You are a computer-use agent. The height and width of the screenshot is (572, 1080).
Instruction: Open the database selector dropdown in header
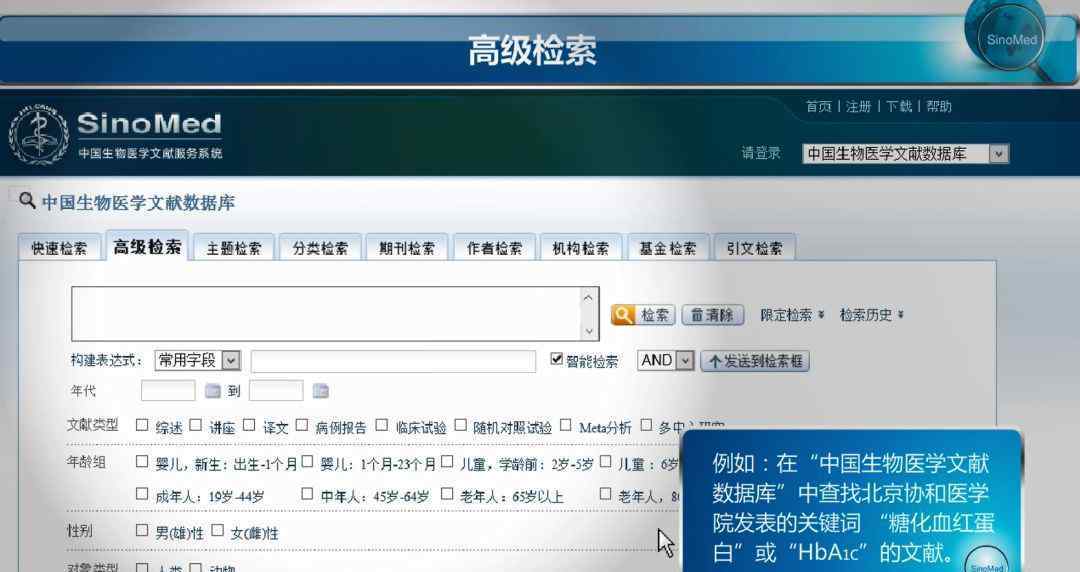click(x=905, y=154)
